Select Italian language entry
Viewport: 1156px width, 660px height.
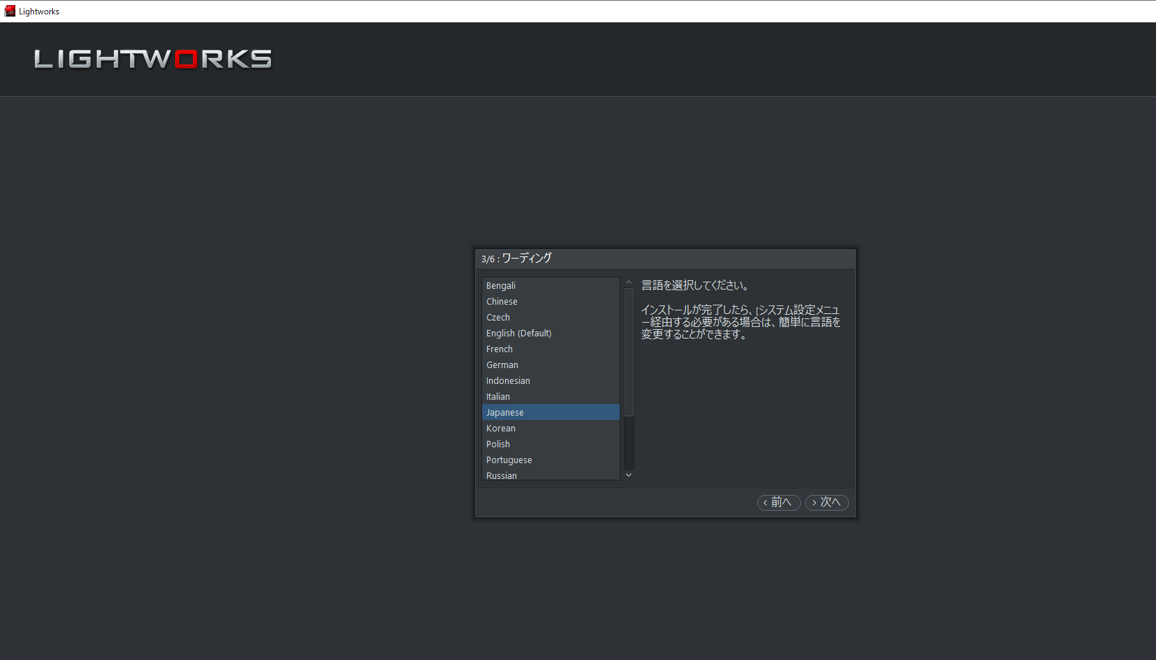pos(551,397)
